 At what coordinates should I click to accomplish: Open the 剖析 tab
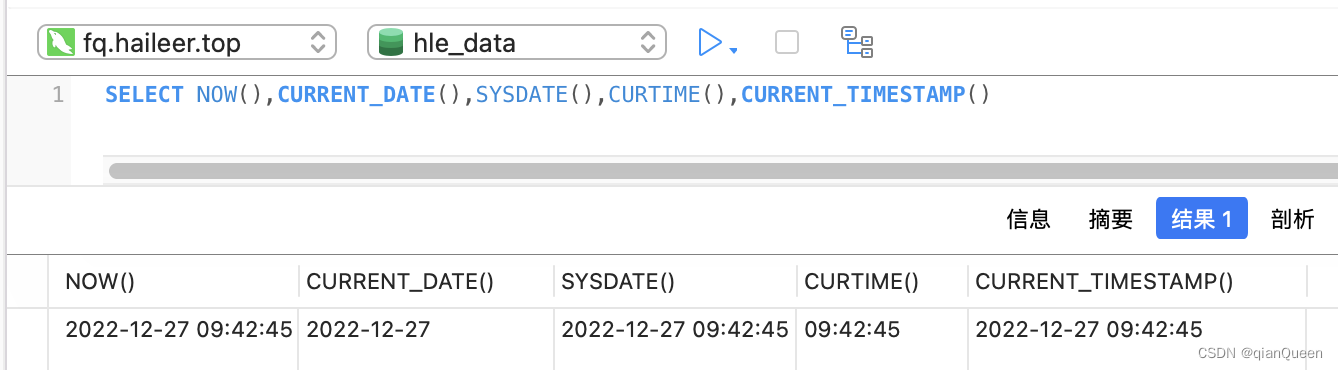1292,219
